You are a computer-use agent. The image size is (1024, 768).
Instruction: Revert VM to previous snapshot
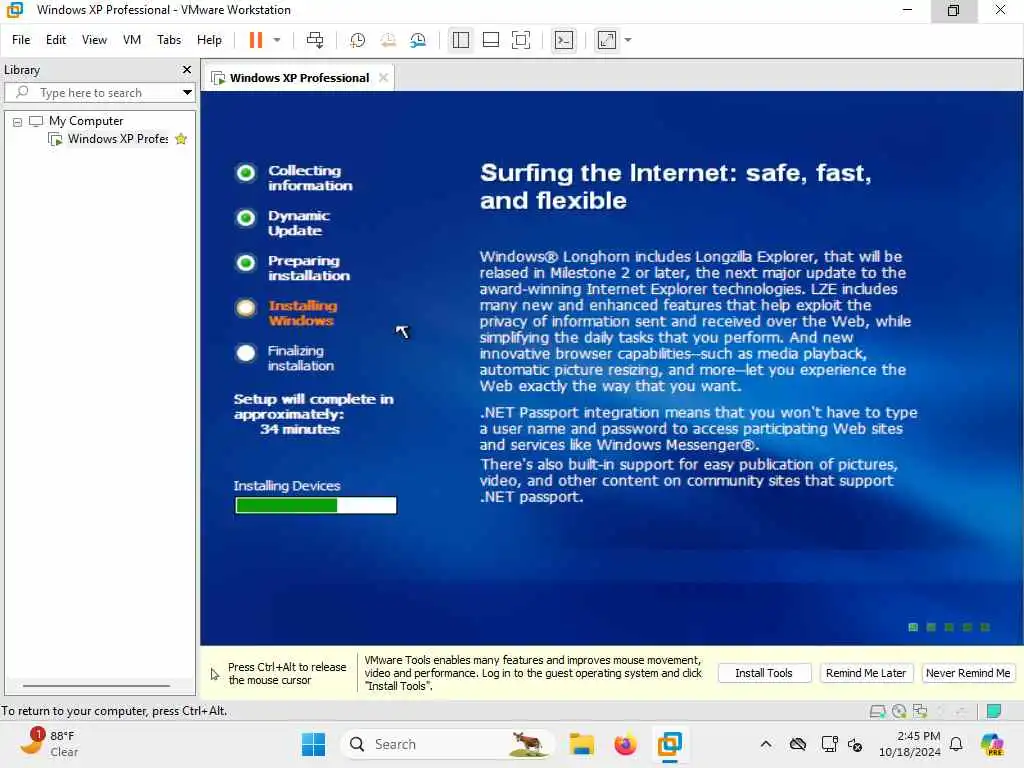click(x=388, y=40)
